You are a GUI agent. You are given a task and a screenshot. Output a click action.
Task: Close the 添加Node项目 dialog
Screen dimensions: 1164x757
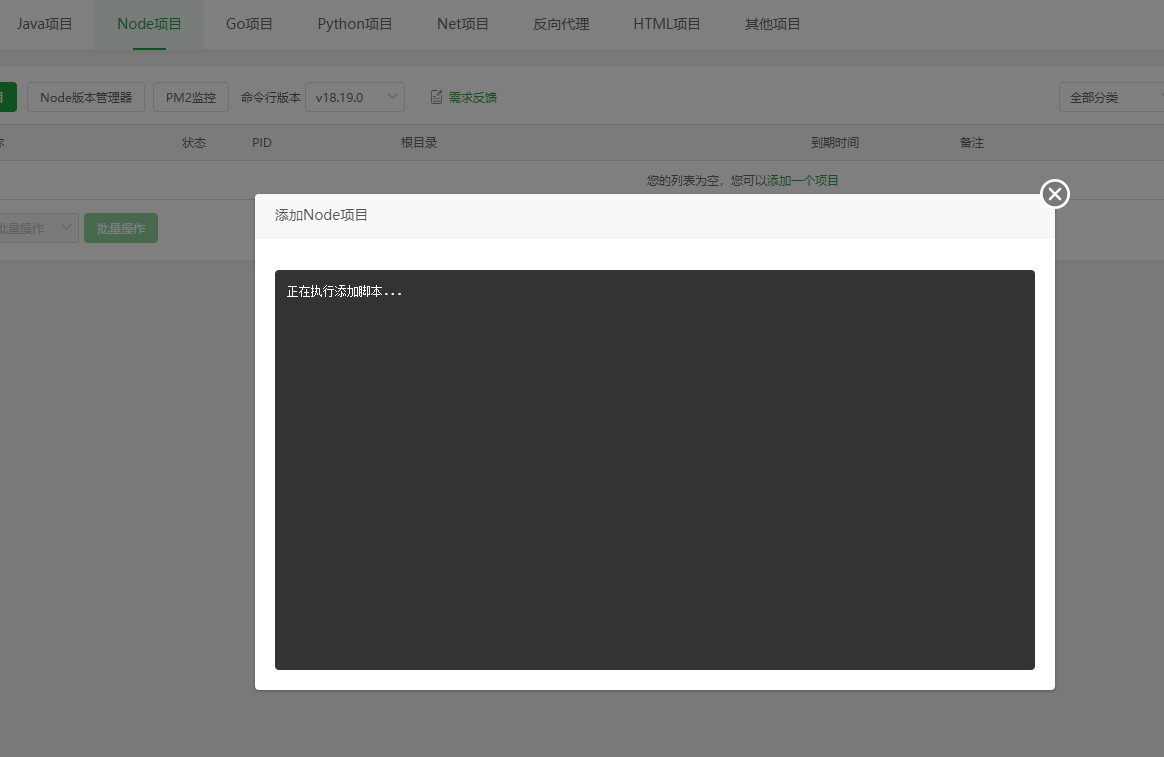point(1055,194)
